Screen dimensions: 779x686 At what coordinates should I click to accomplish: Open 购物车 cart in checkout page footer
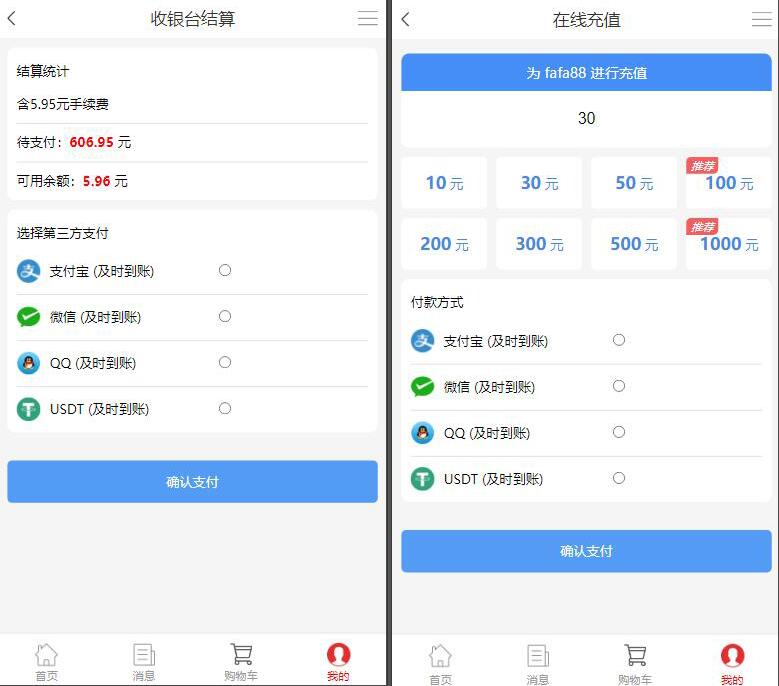click(x=241, y=662)
